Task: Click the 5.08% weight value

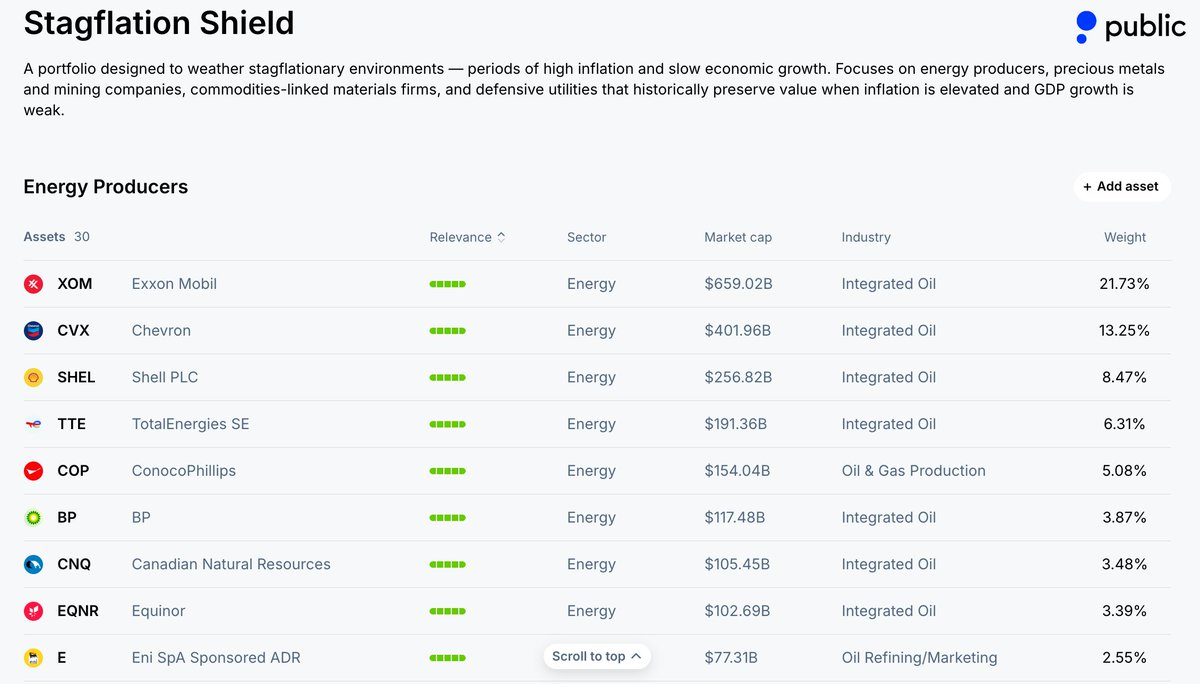Action: 1125,471
